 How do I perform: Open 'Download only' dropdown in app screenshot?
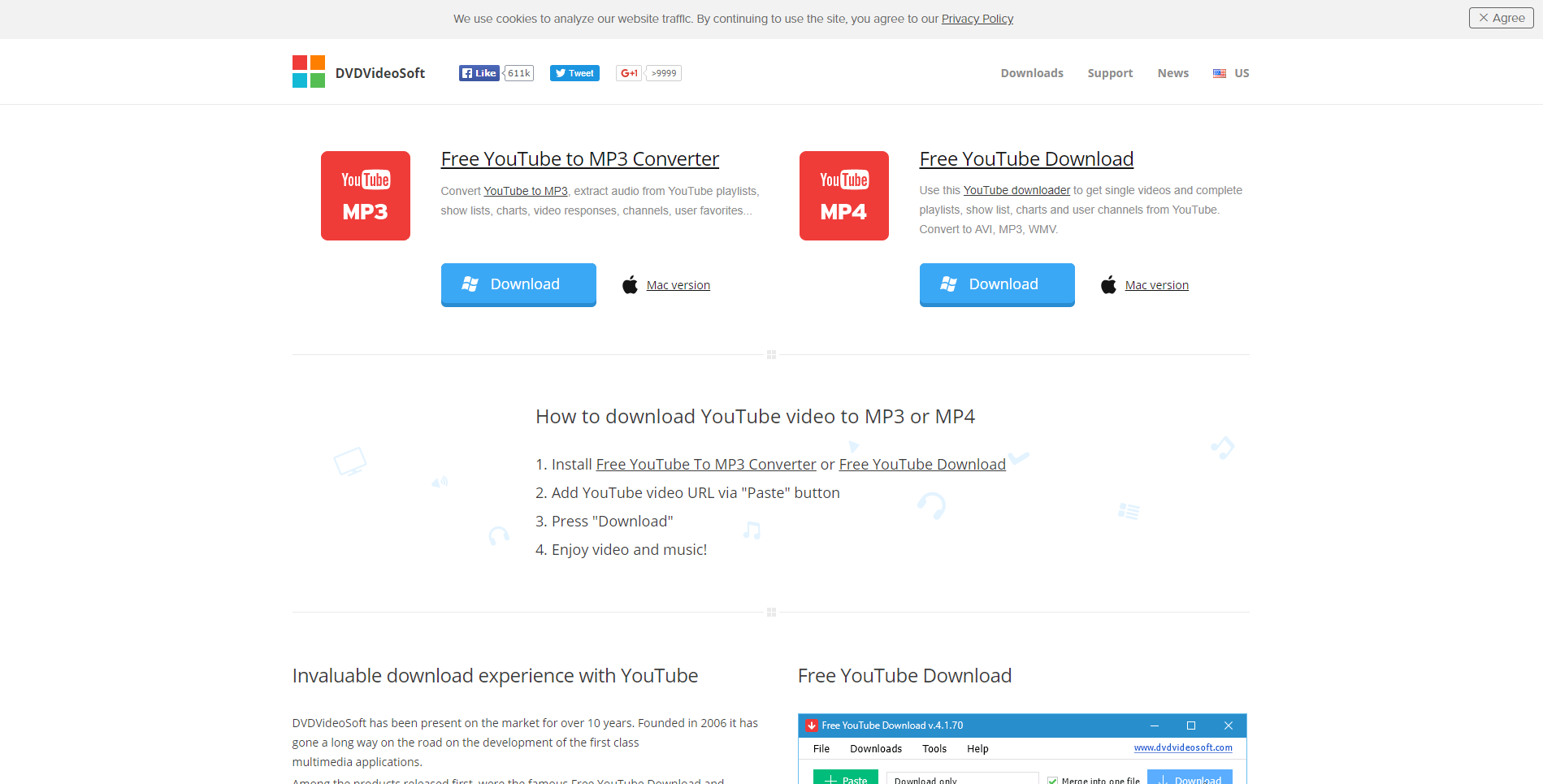[962, 778]
